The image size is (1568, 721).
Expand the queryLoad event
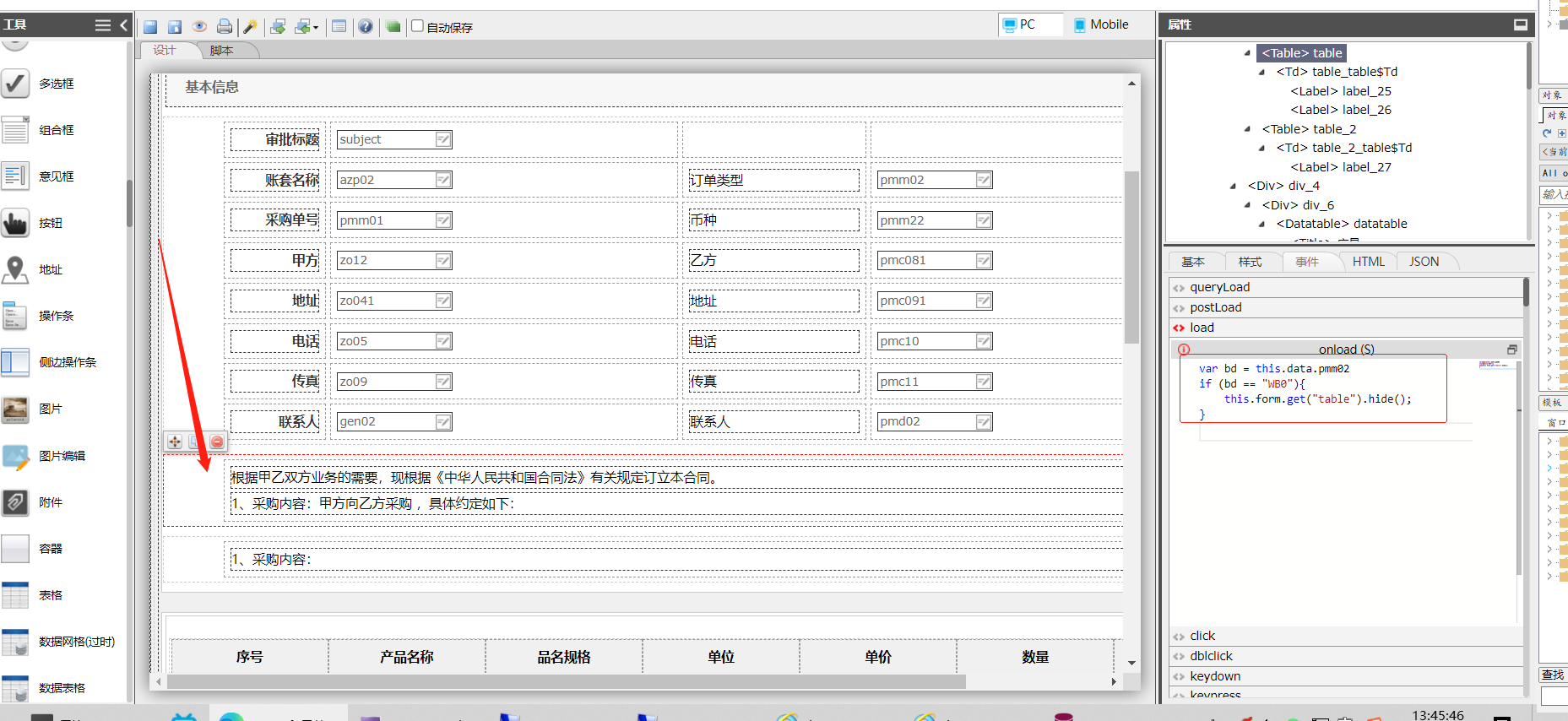tap(1346, 287)
